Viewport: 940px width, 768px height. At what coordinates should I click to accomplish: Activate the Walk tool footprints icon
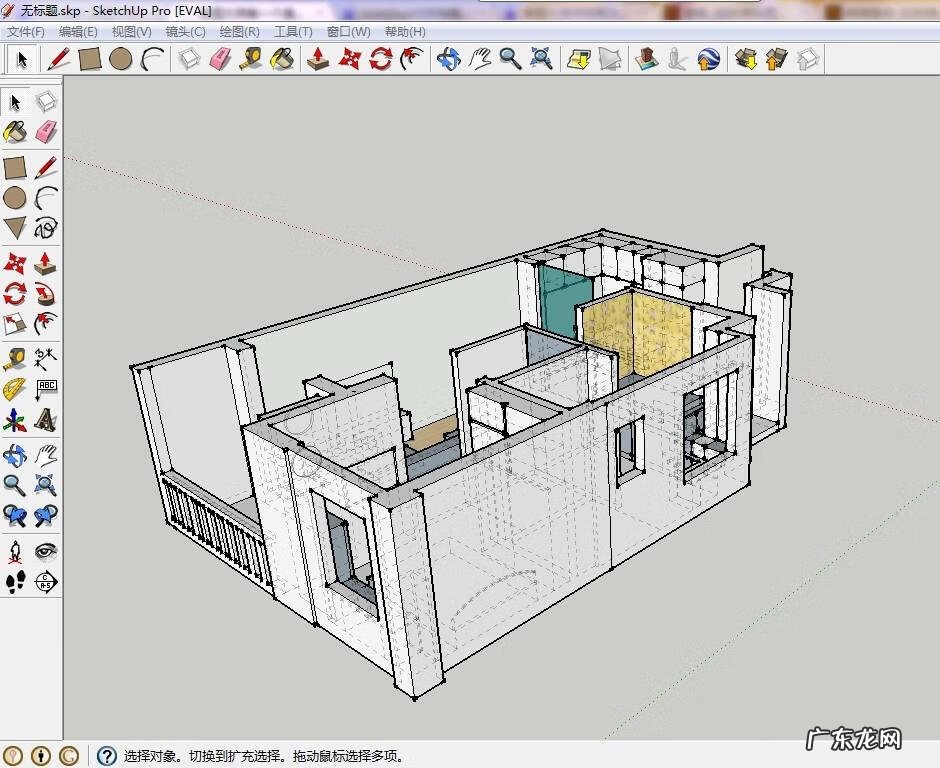15,582
